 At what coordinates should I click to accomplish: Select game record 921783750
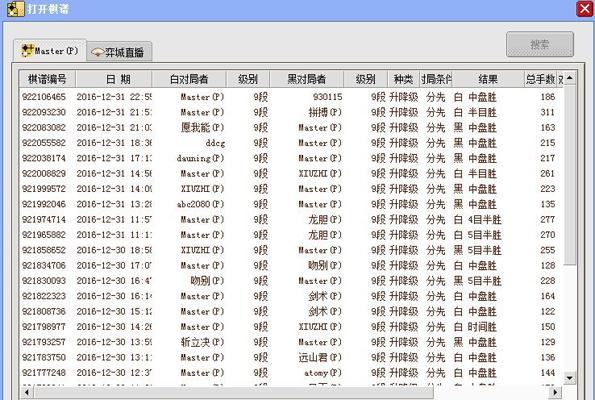pyautogui.click(x=291, y=357)
